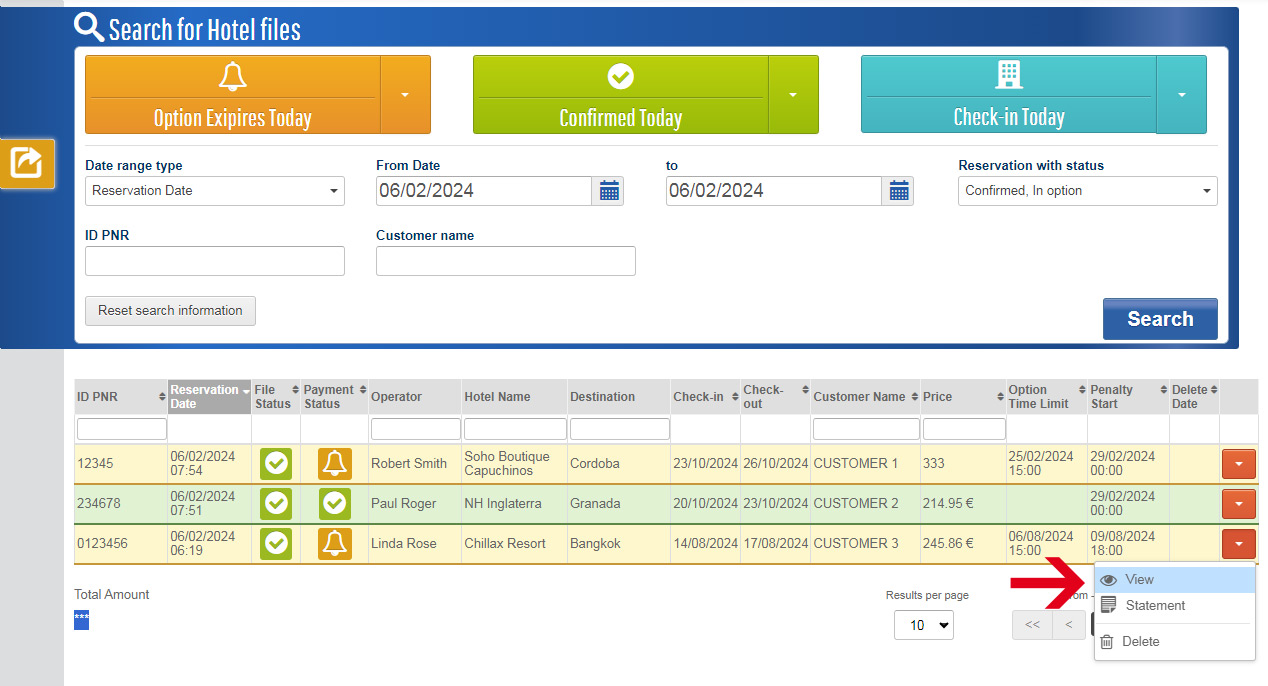
Task: Select View from the context menu
Action: 1139,579
